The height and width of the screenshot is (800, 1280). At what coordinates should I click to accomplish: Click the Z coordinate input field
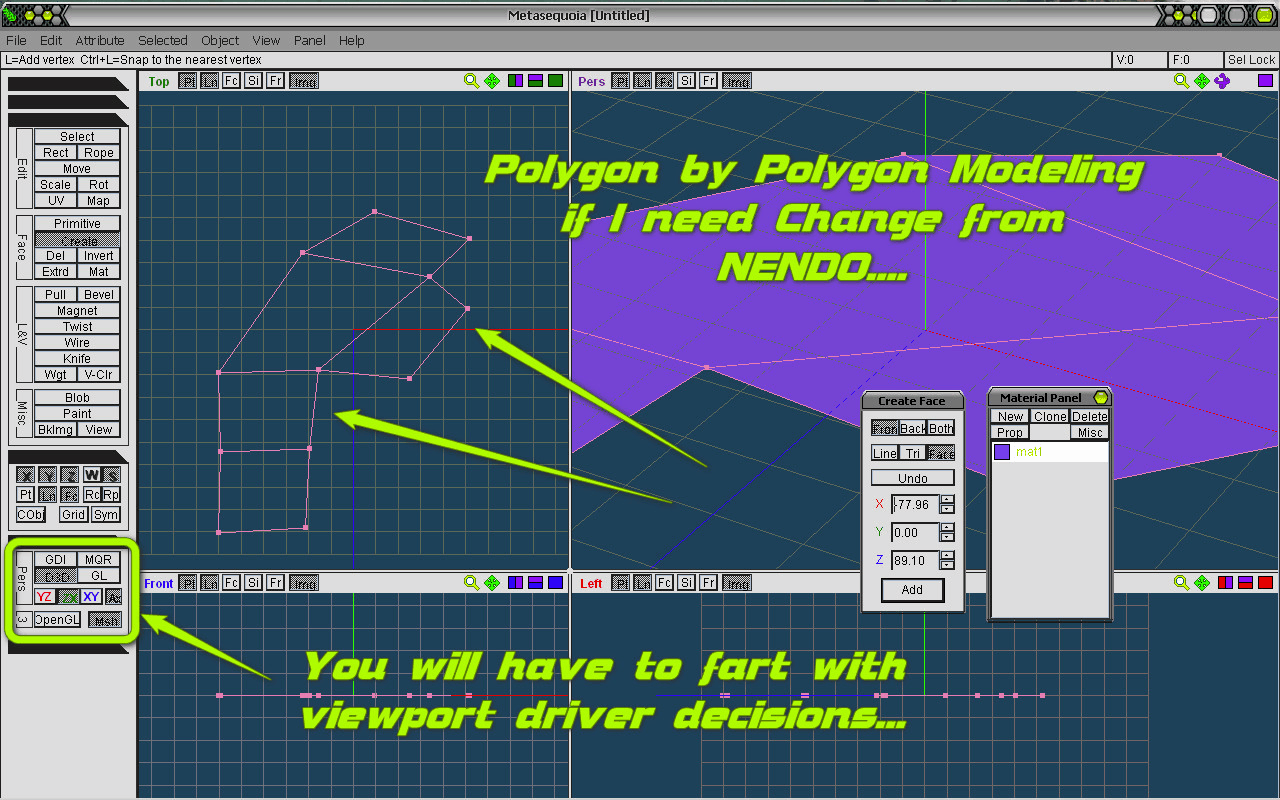click(915, 560)
